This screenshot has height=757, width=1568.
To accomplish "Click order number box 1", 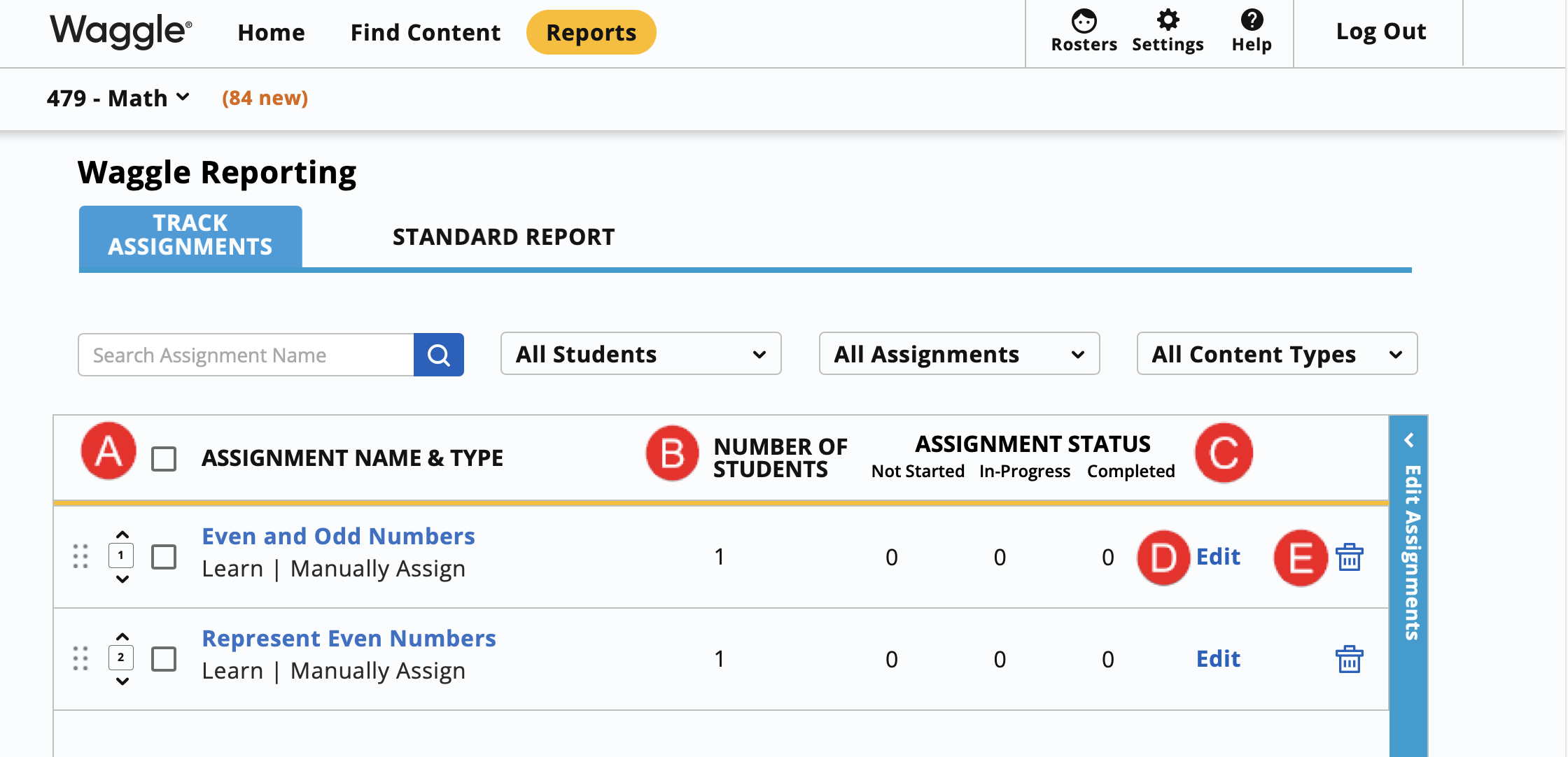I will (x=121, y=556).
